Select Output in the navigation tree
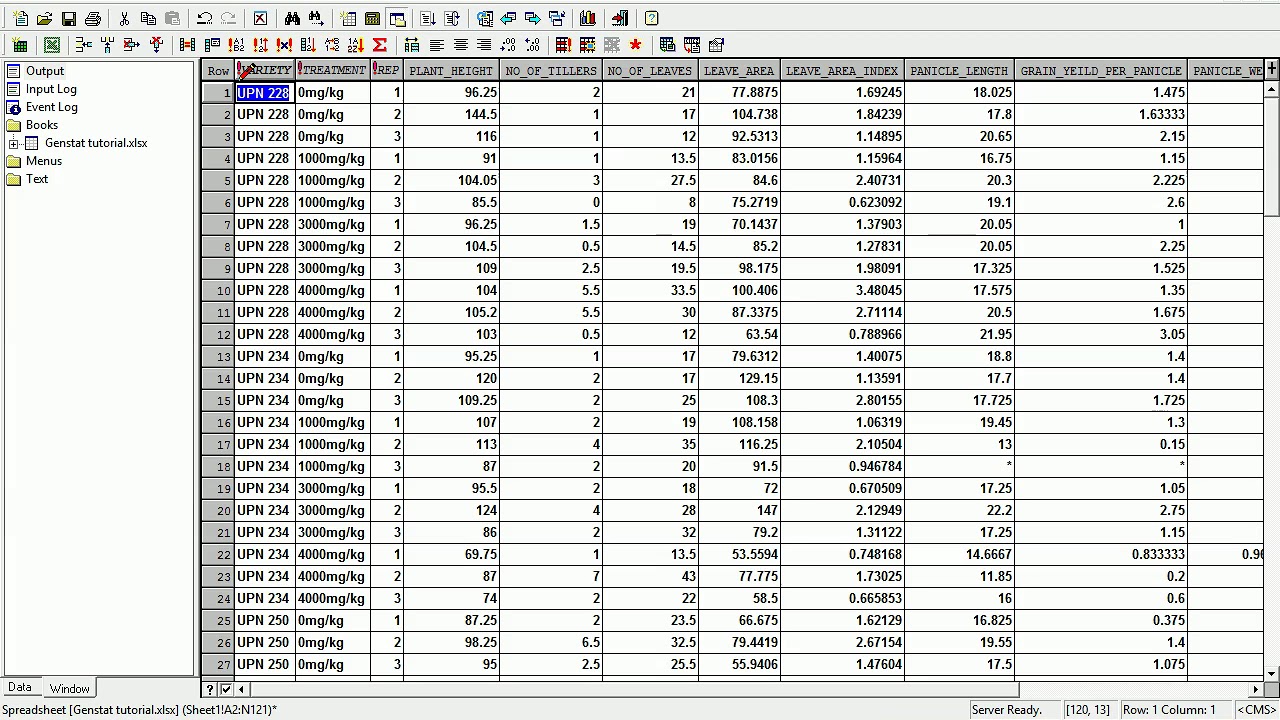The height and width of the screenshot is (720, 1280). pyautogui.click(x=45, y=71)
